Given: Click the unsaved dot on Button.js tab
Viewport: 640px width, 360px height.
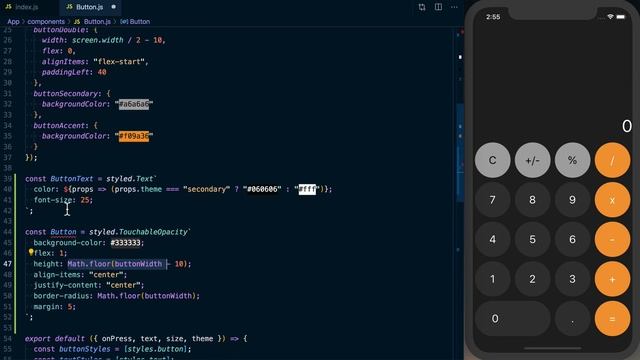Looking at the screenshot, I should (x=113, y=7).
